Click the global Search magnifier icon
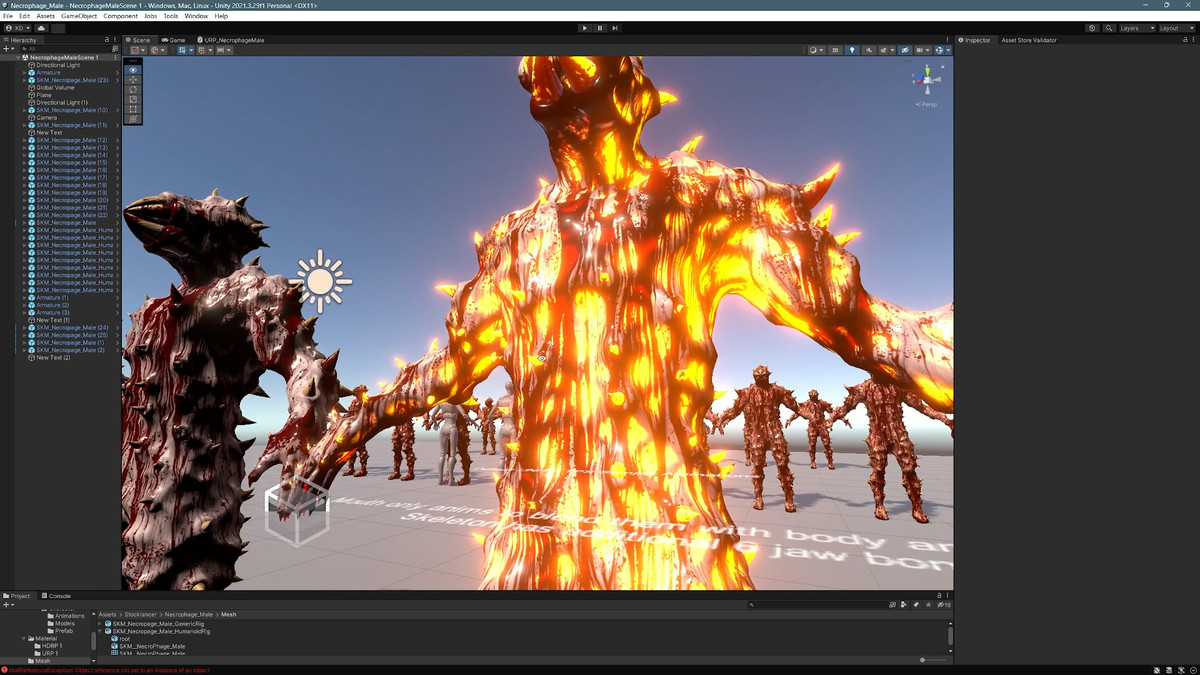This screenshot has width=1200, height=675. (x=1109, y=28)
